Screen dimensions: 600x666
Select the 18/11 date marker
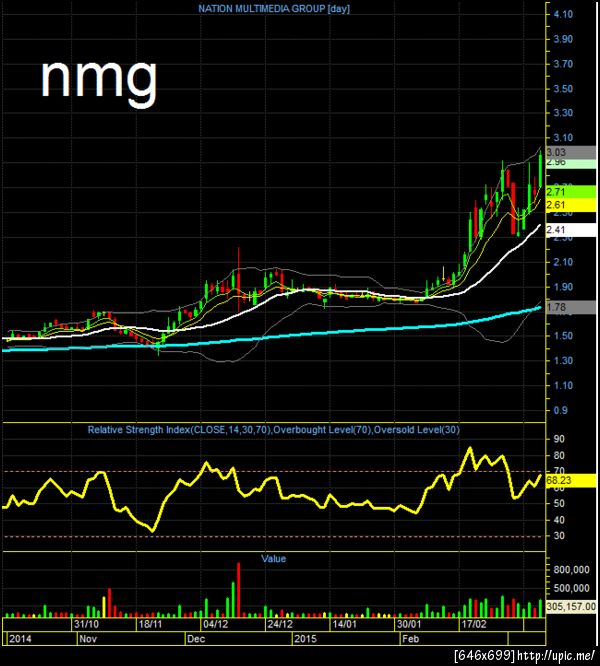[x=151, y=624]
